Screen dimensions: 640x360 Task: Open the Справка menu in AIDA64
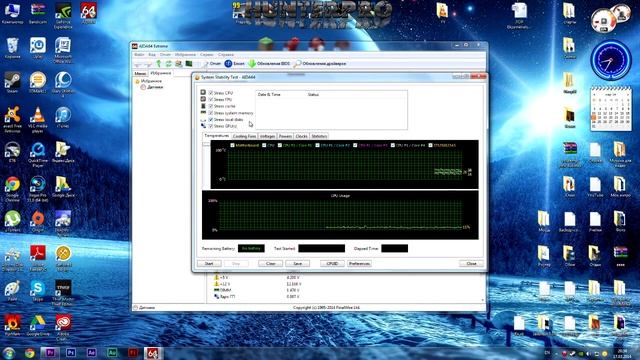click(226, 55)
